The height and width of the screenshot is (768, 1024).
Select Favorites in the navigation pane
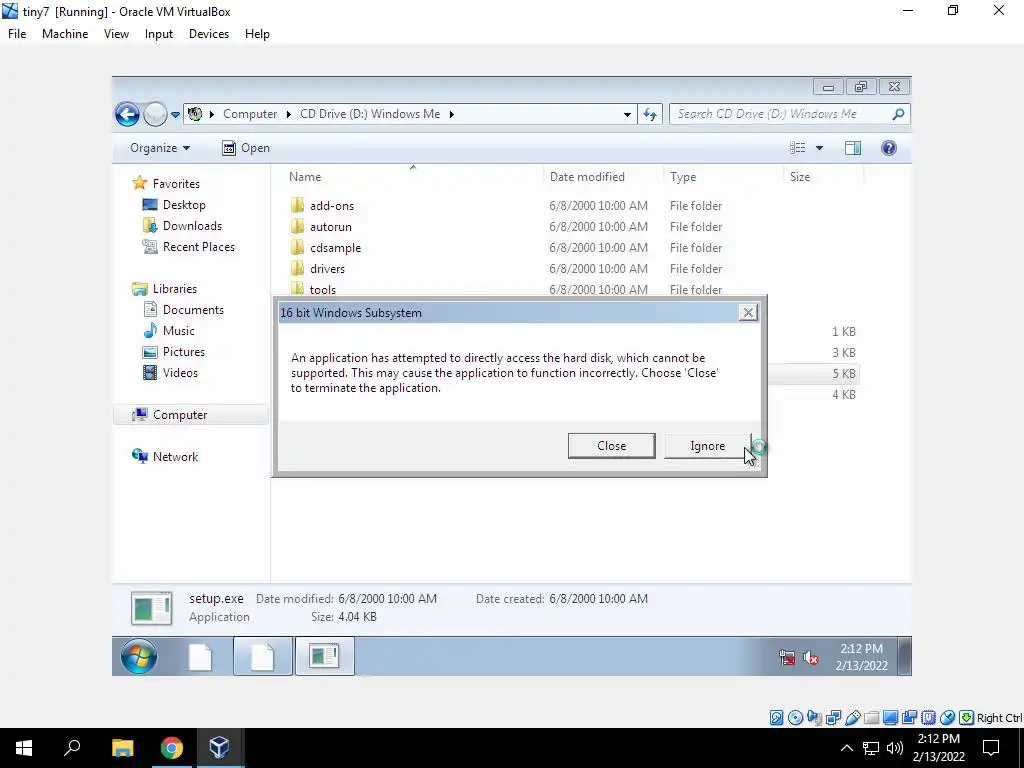(x=176, y=184)
